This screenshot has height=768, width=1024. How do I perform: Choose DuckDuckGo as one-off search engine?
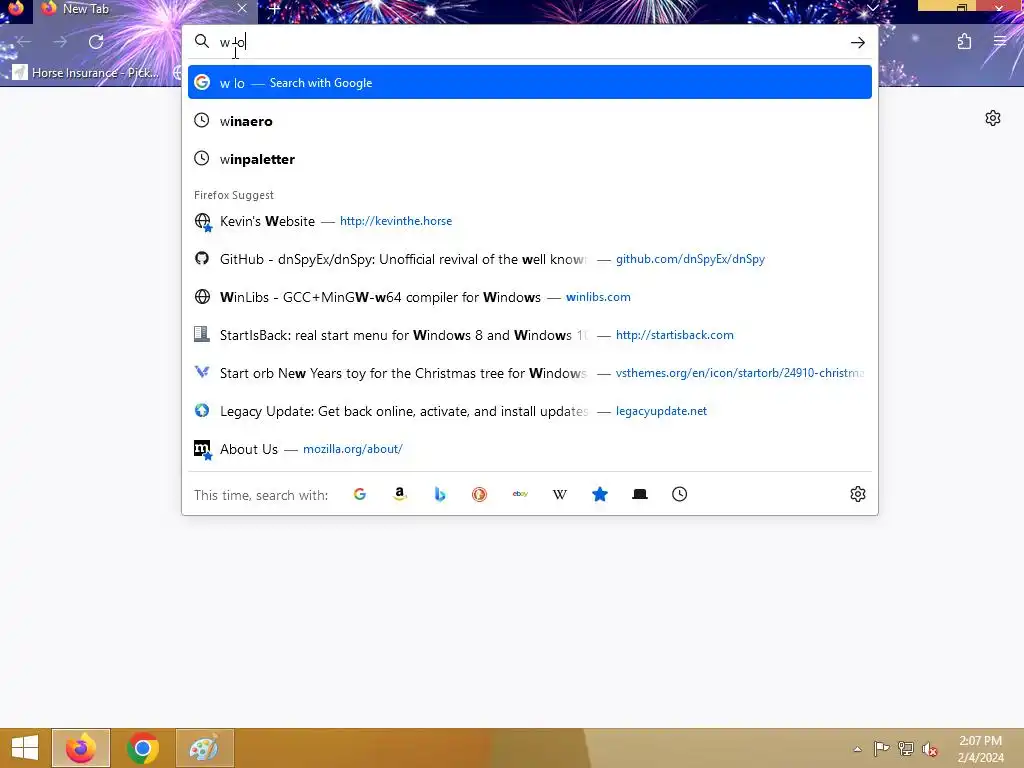click(479, 494)
